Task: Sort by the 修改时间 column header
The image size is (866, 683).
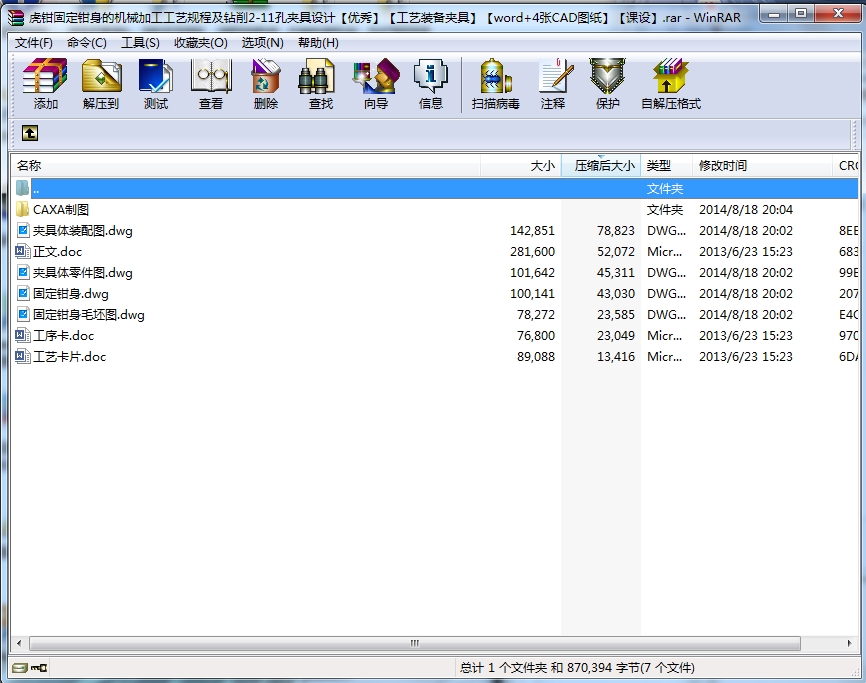Action: pyautogui.click(x=762, y=165)
